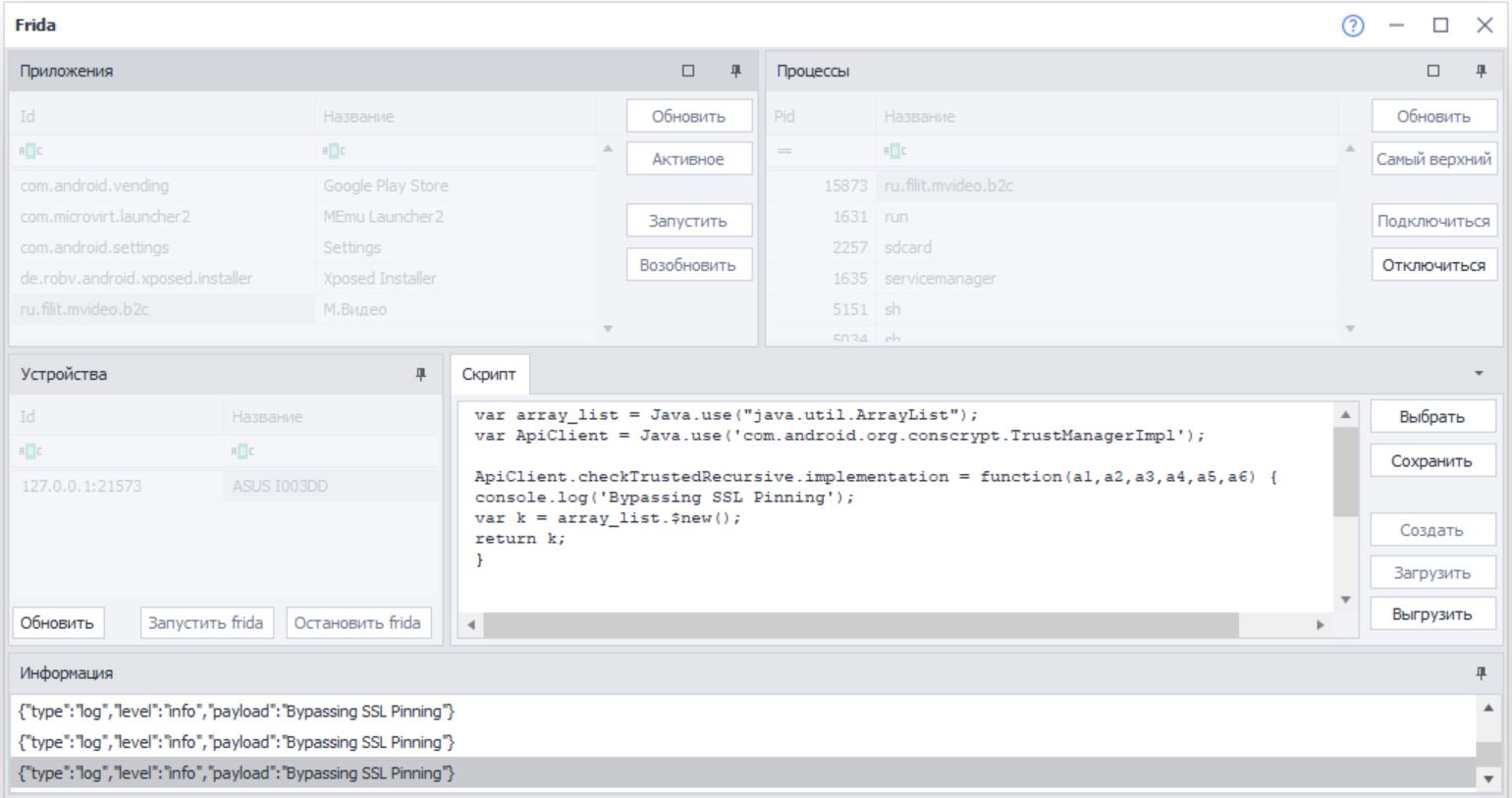Open the Скрипт panel dropdown arrow

[x=1479, y=374]
